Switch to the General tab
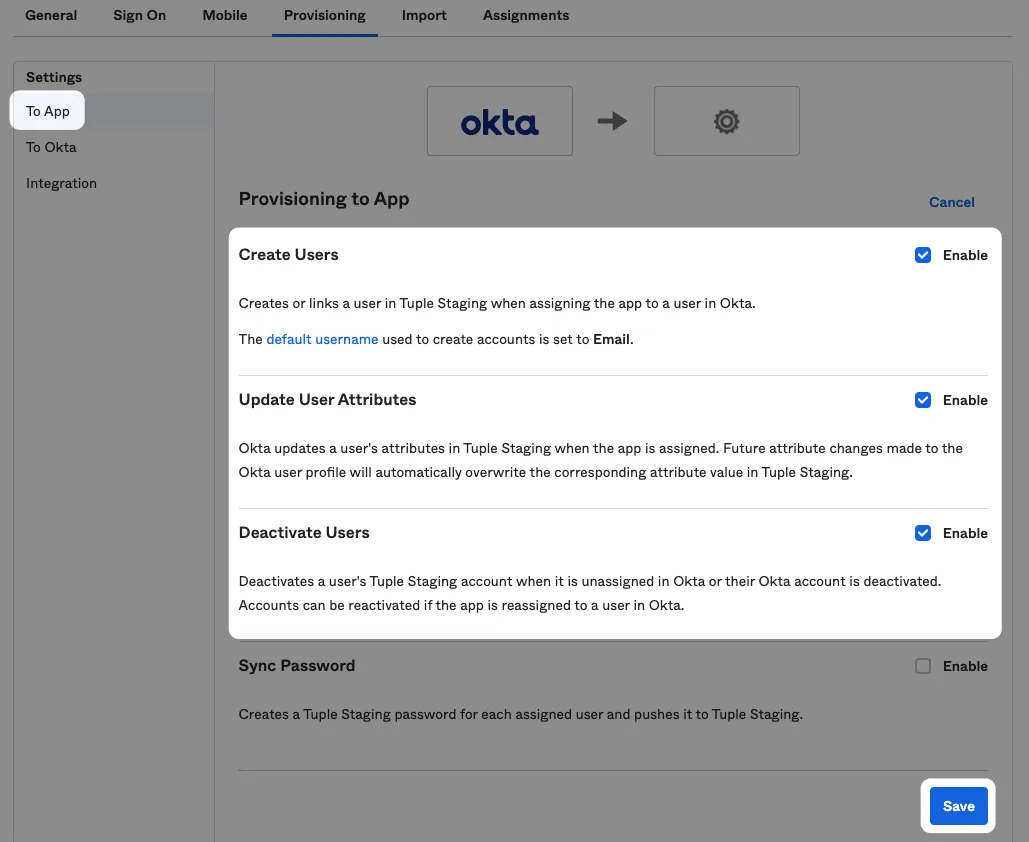 tap(51, 15)
